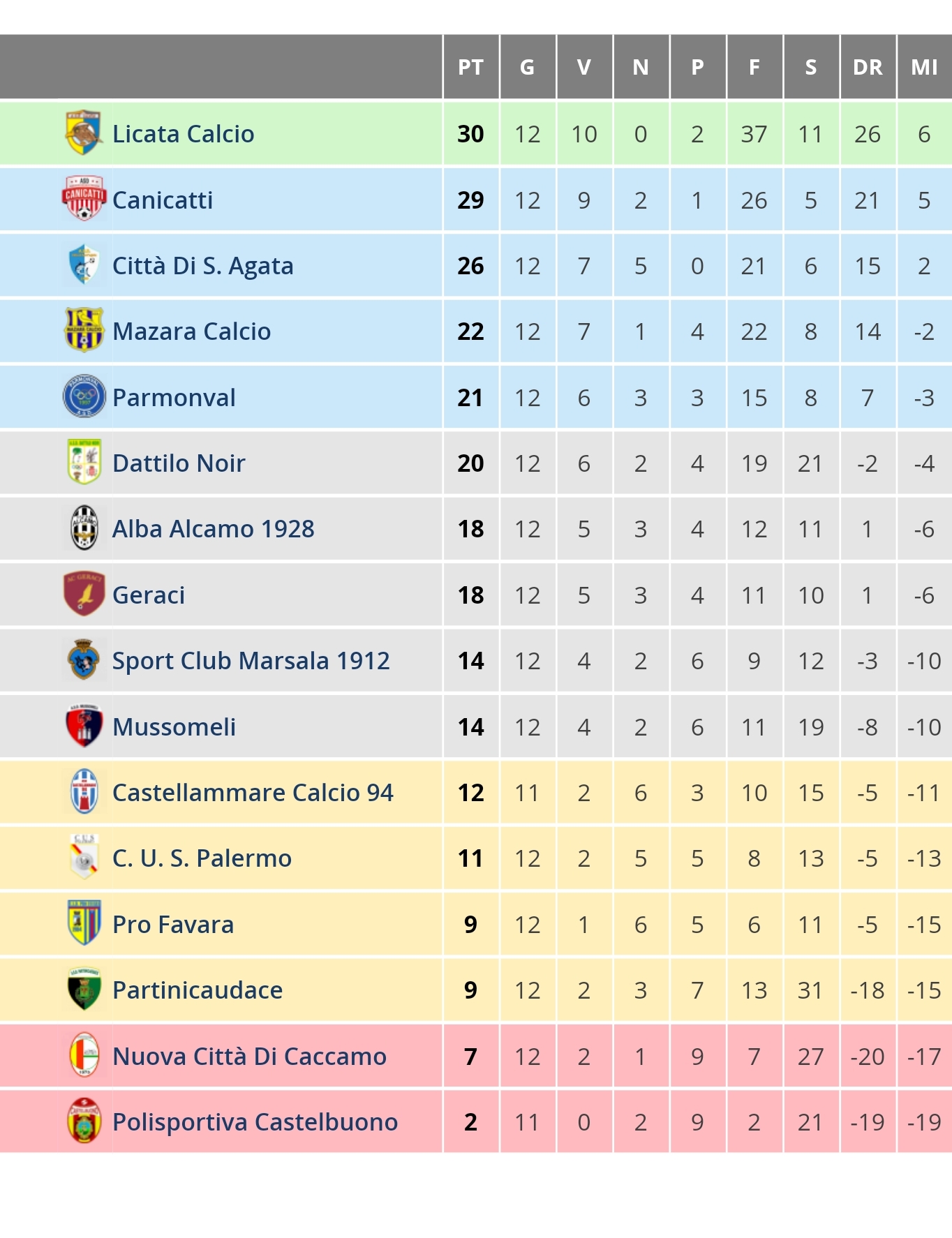Click the Canicatti club logo
Viewport: 952px width, 1238px height.
(x=84, y=199)
